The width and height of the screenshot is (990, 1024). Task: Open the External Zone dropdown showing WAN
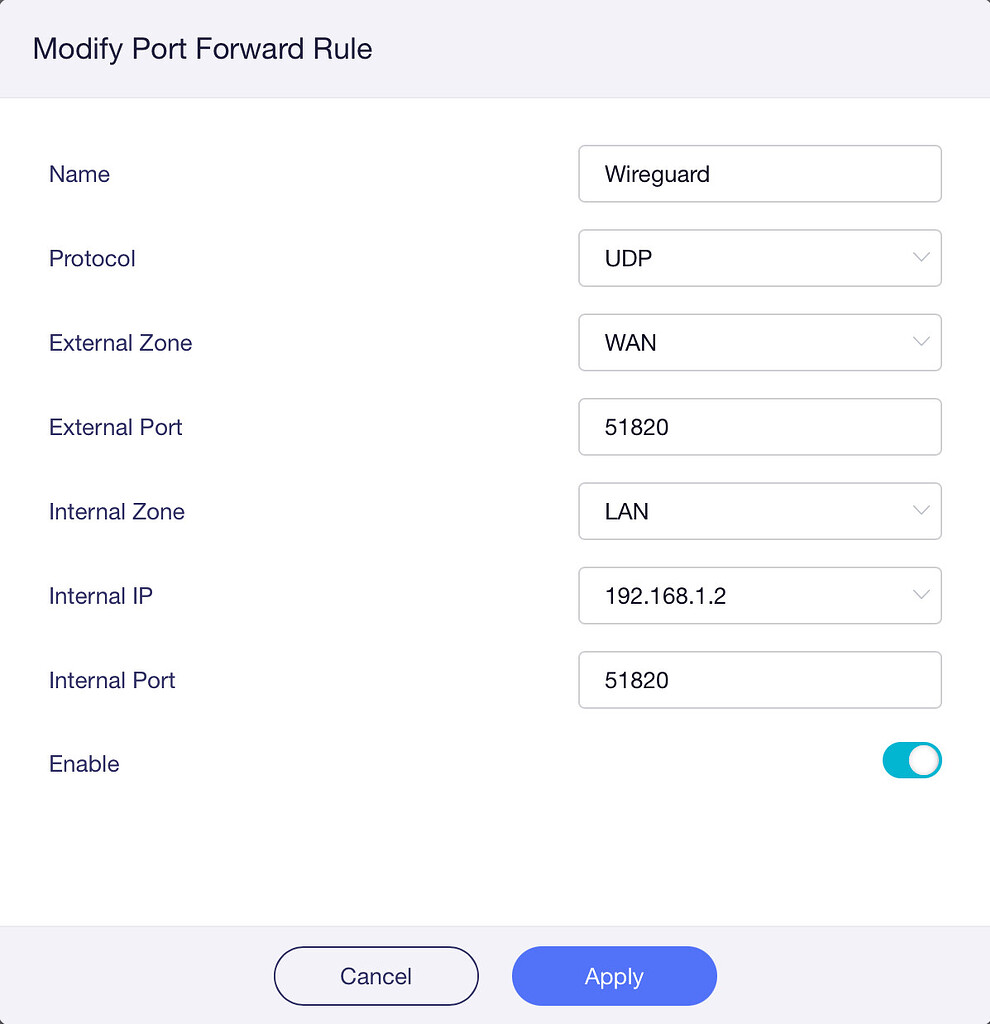tap(759, 343)
